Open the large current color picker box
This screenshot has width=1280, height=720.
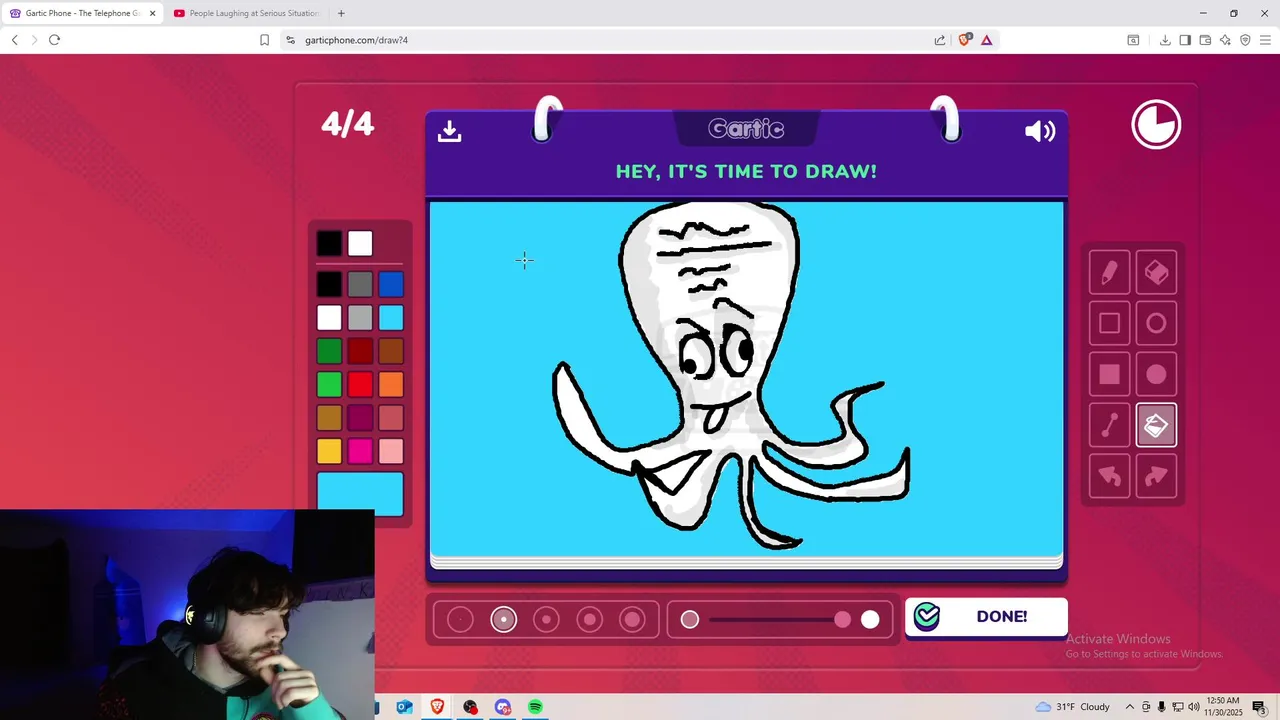(x=360, y=494)
